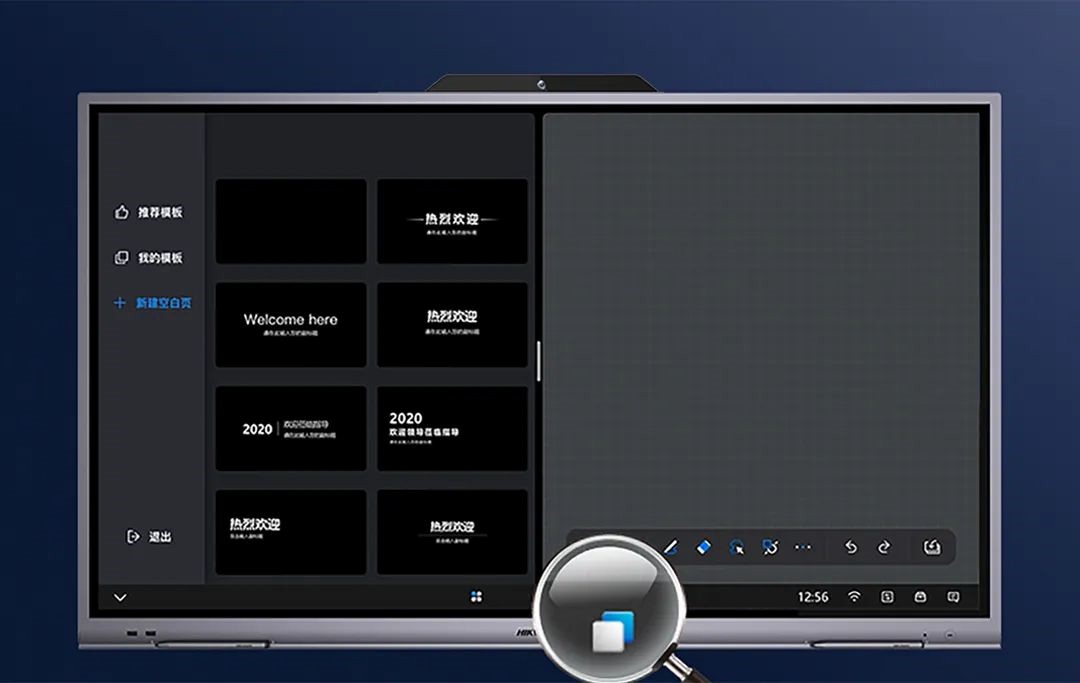Viewport: 1080px width, 683px height.
Task: Select the eraser tool
Action: pyautogui.click(x=703, y=547)
